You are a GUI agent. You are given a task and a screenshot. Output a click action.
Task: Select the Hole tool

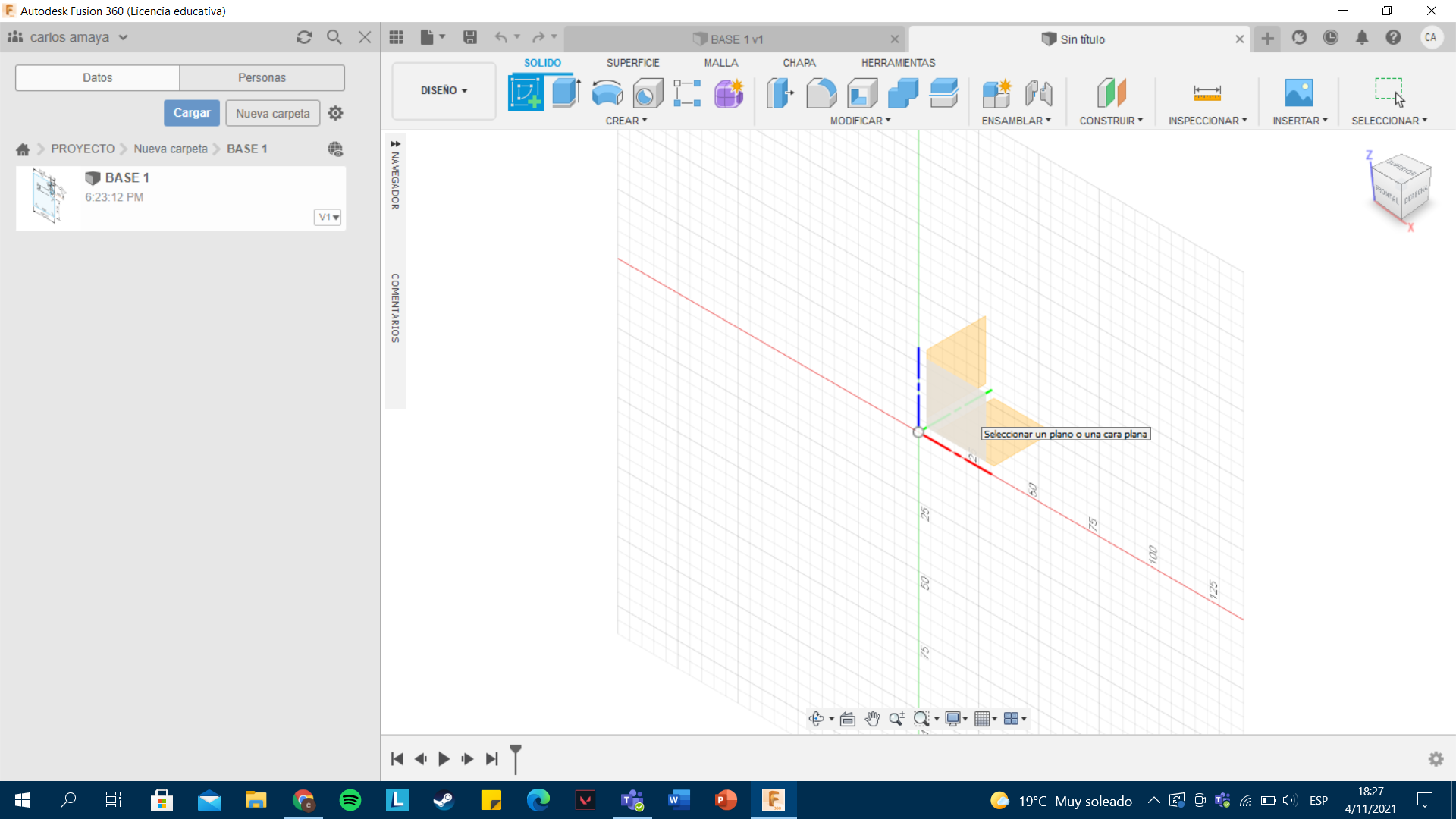648,93
